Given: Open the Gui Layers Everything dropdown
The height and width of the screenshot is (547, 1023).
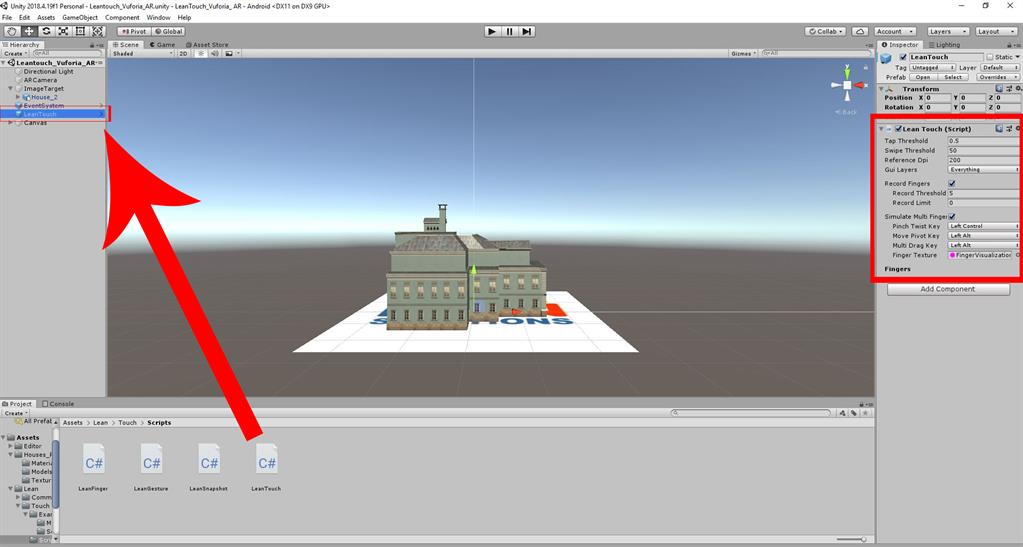Looking at the screenshot, I should pos(983,169).
